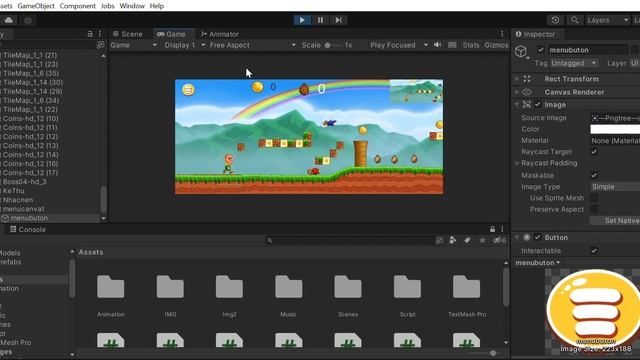The image size is (640, 360).
Task: Open the Window menu
Action: [132, 6]
